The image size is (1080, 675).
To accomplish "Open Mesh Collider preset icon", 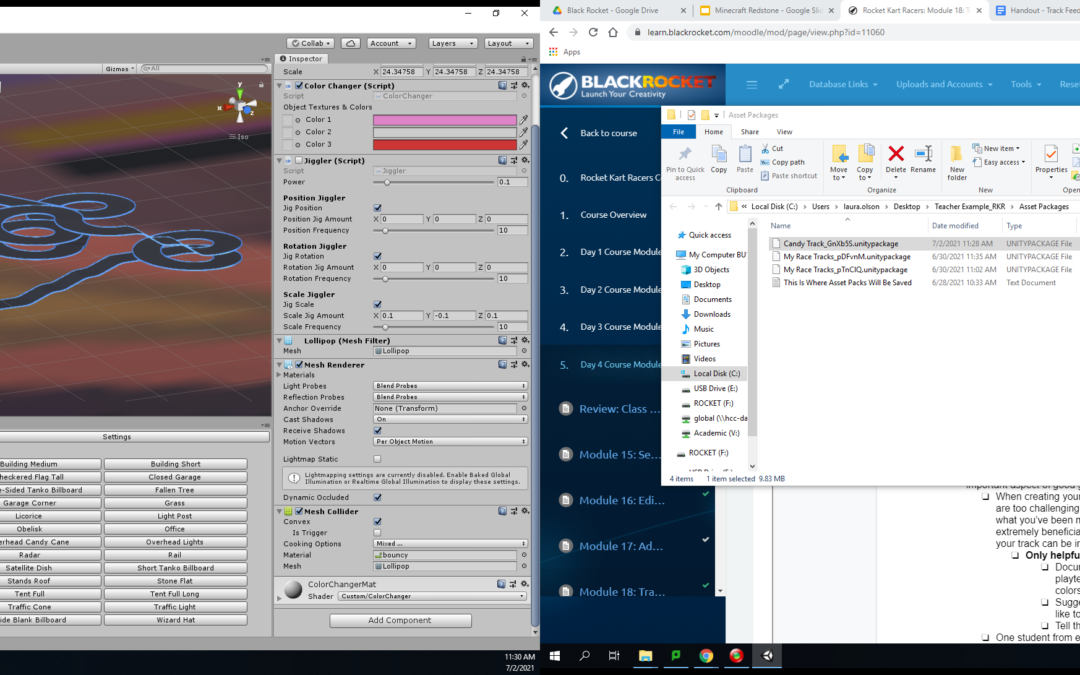I will (514, 511).
